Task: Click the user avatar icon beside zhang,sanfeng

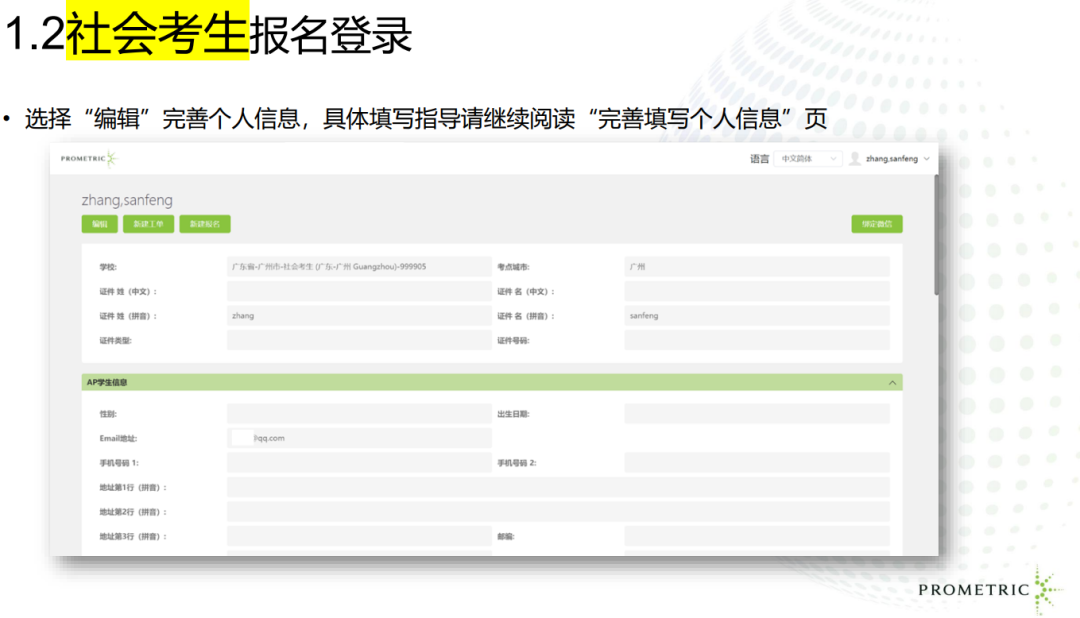Action: (x=854, y=158)
